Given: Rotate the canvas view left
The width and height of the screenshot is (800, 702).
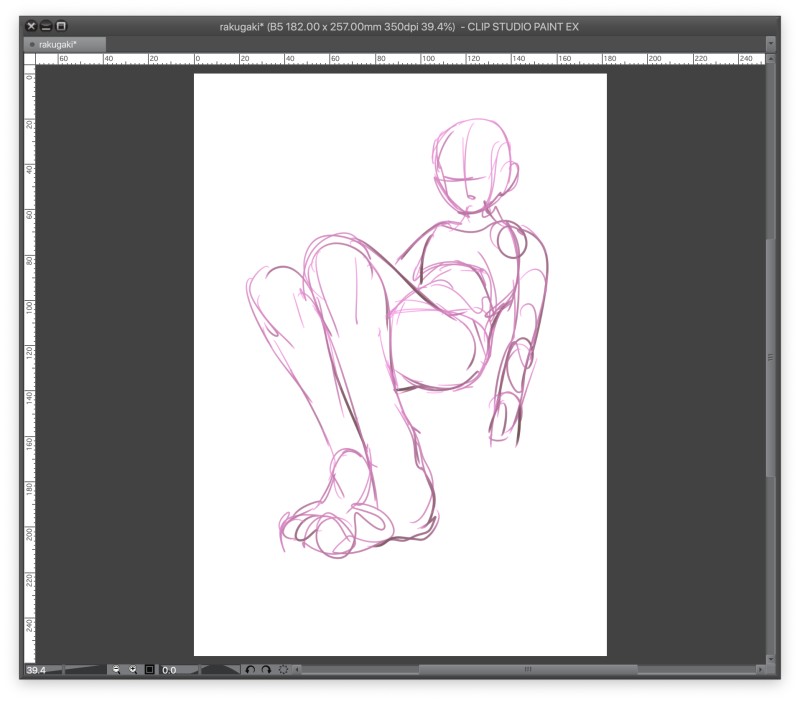Looking at the screenshot, I should (250, 669).
